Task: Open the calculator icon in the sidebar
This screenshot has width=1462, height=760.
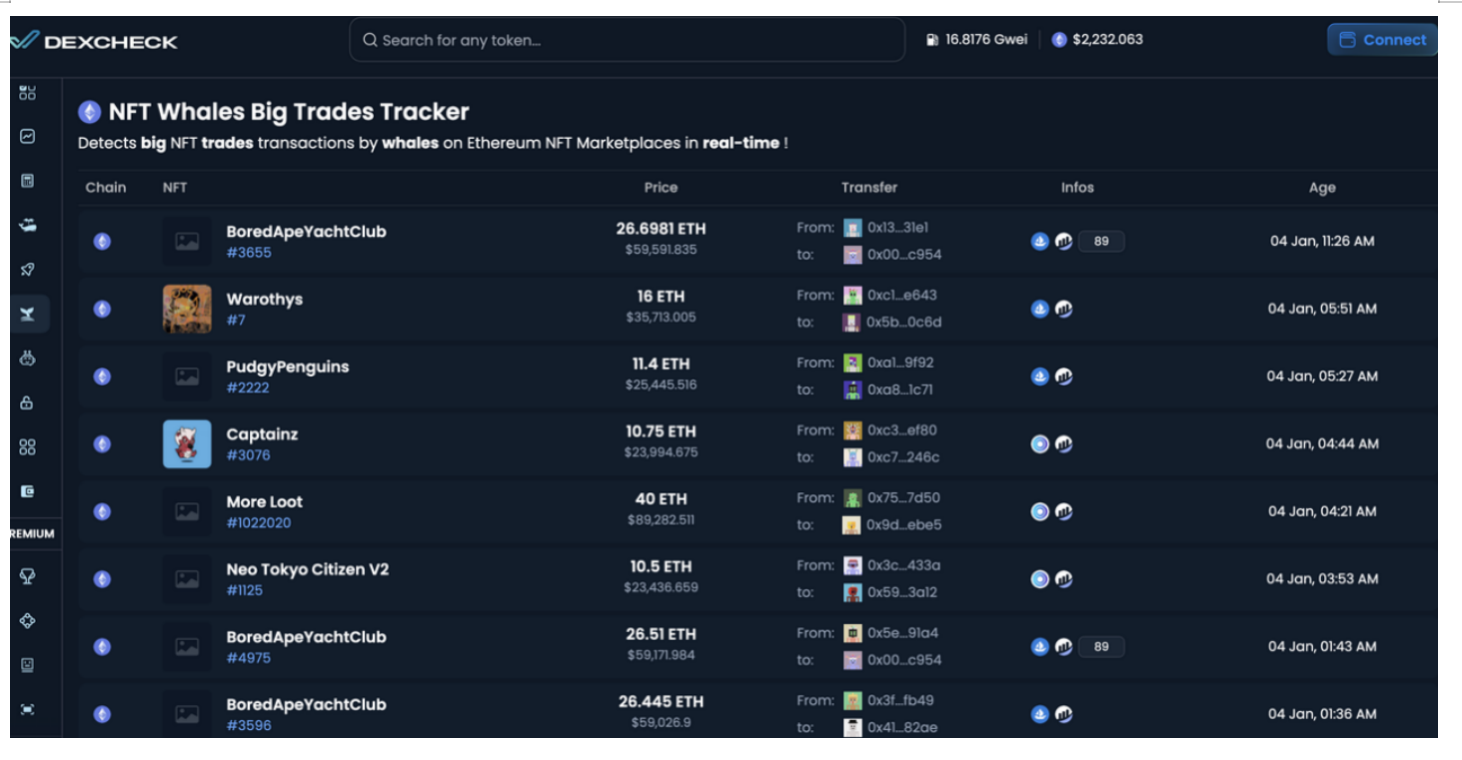Action: coord(28,181)
